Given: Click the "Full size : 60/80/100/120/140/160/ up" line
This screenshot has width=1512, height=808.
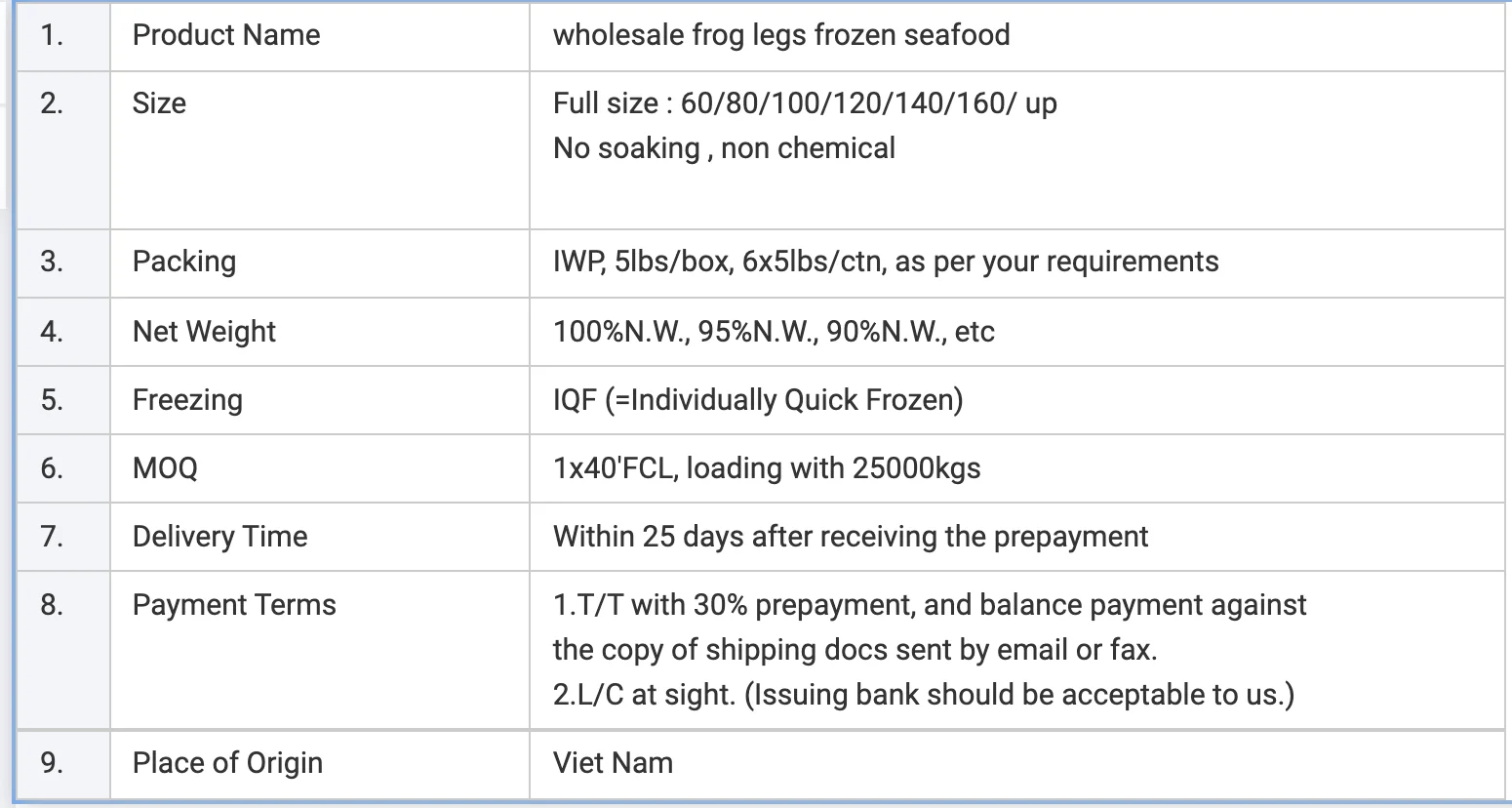Looking at the screenshot, I should coord(804,103).
